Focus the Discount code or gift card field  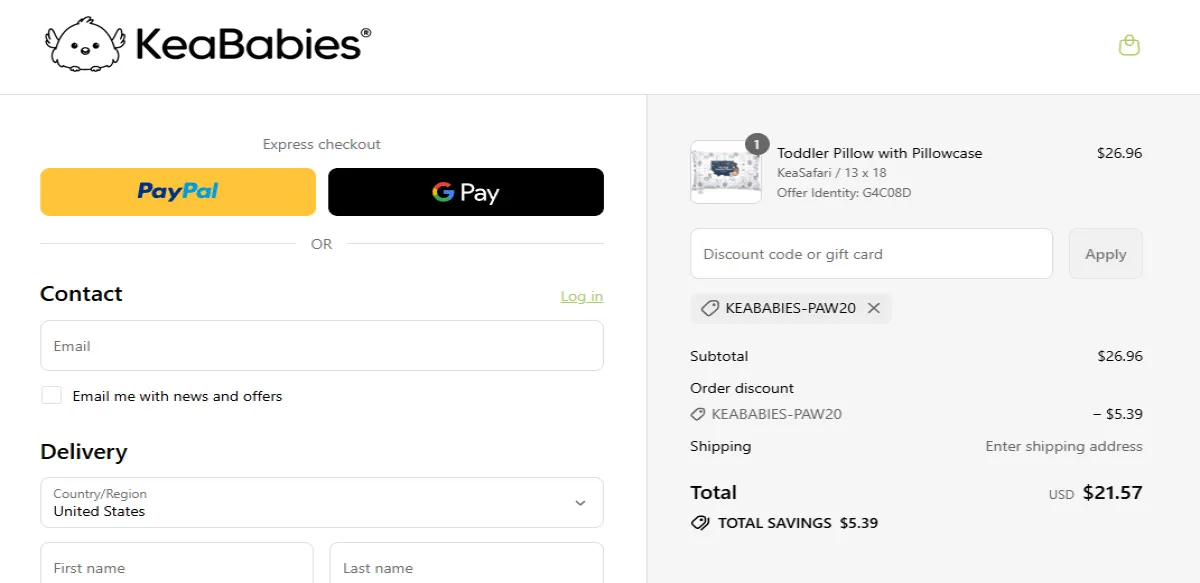click(871, 254)
